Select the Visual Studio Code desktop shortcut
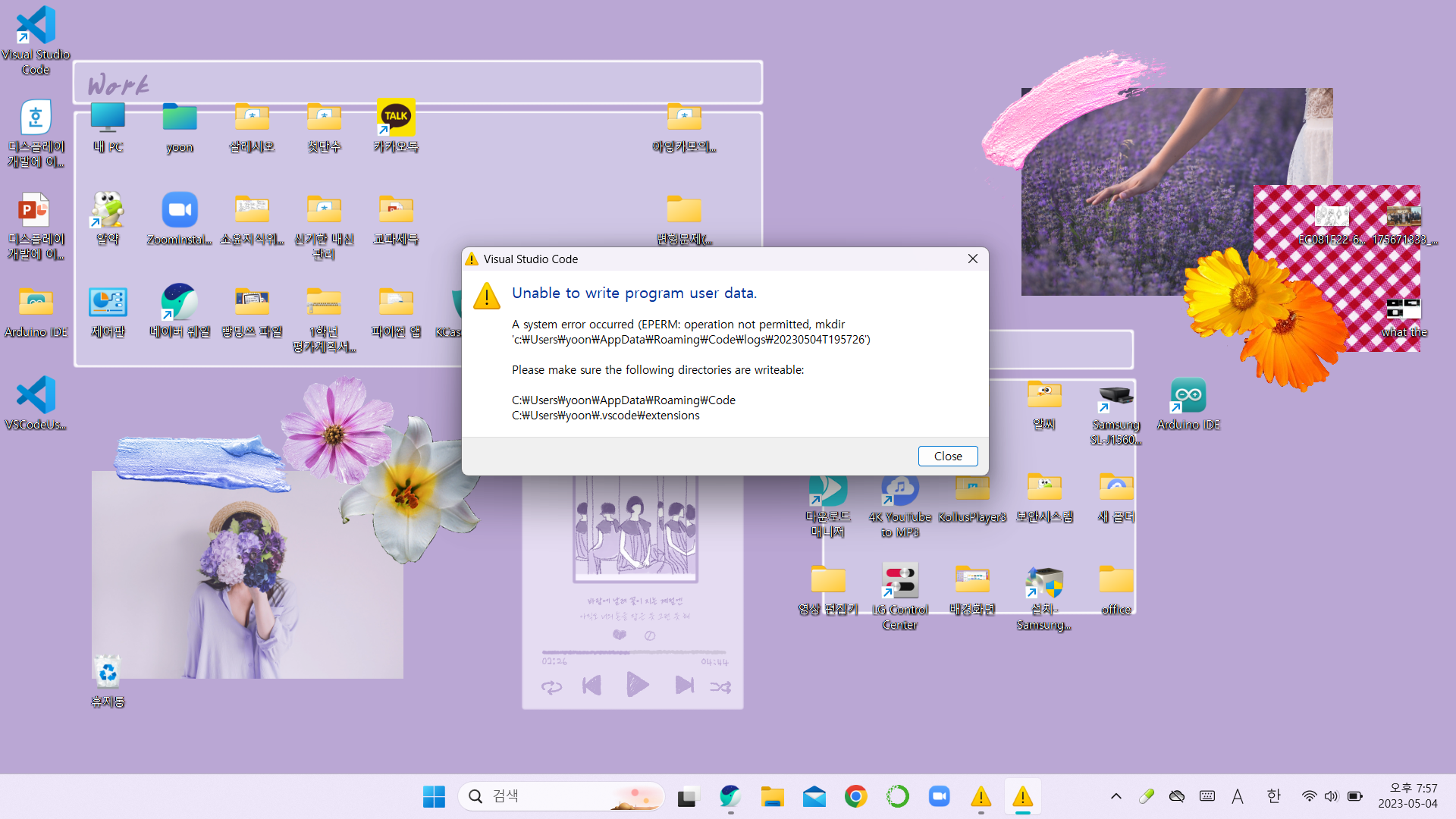 tap(36, 40)
